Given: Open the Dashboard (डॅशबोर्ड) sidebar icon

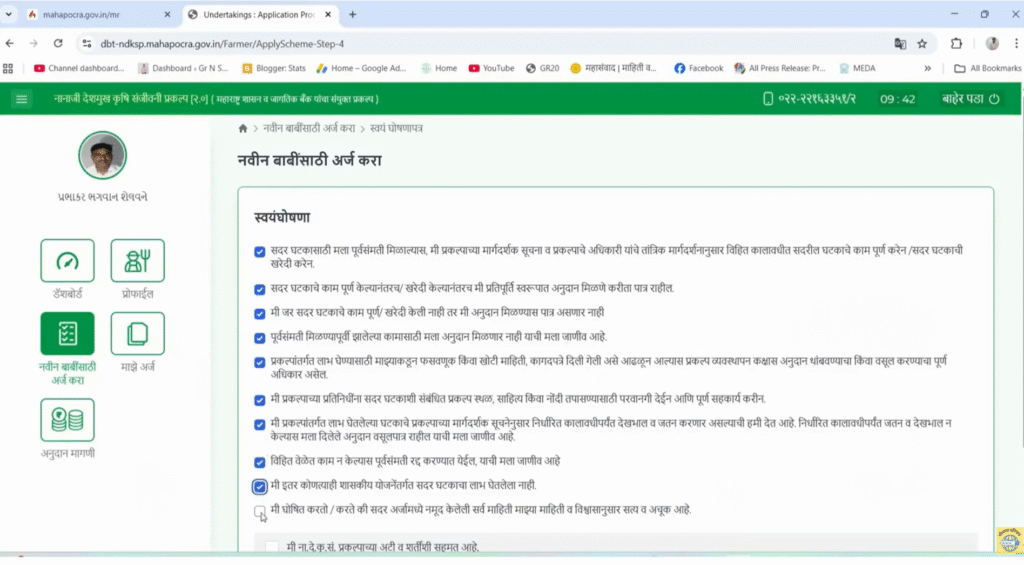Looking at the screenshot, I should click(67, 261).
